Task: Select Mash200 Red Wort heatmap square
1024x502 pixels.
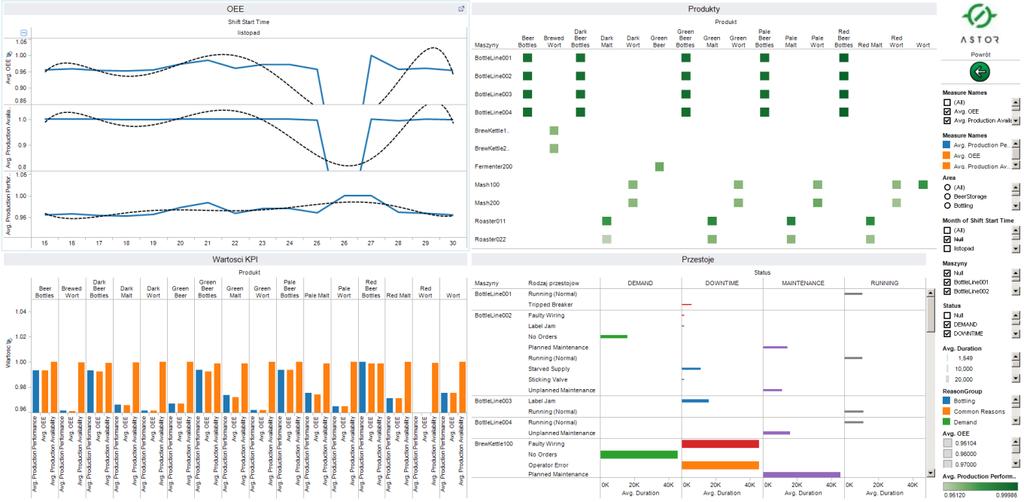Action: coord(897,203)
